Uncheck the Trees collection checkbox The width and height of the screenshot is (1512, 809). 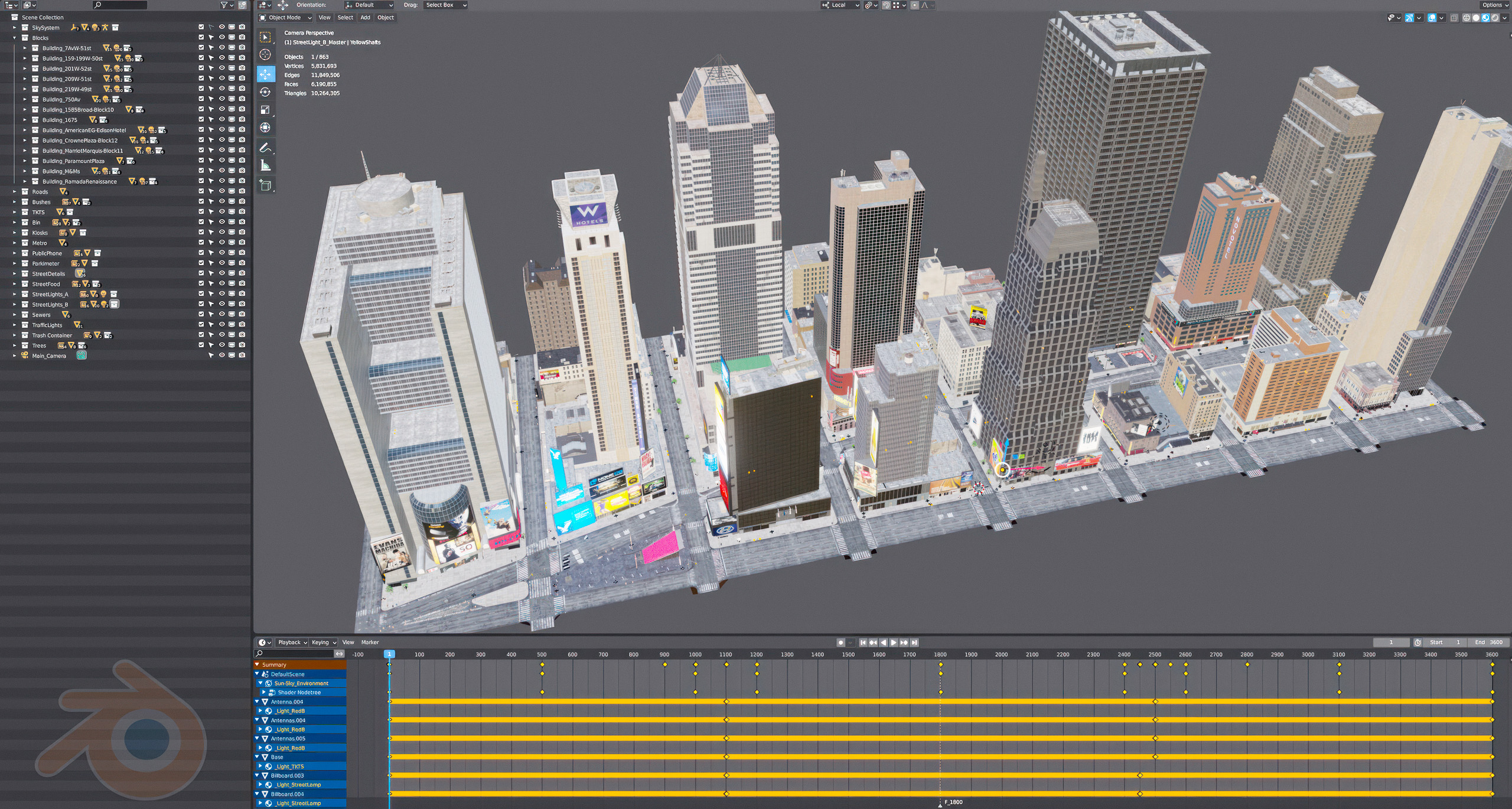pyautogui.click(x=201, y=345)
